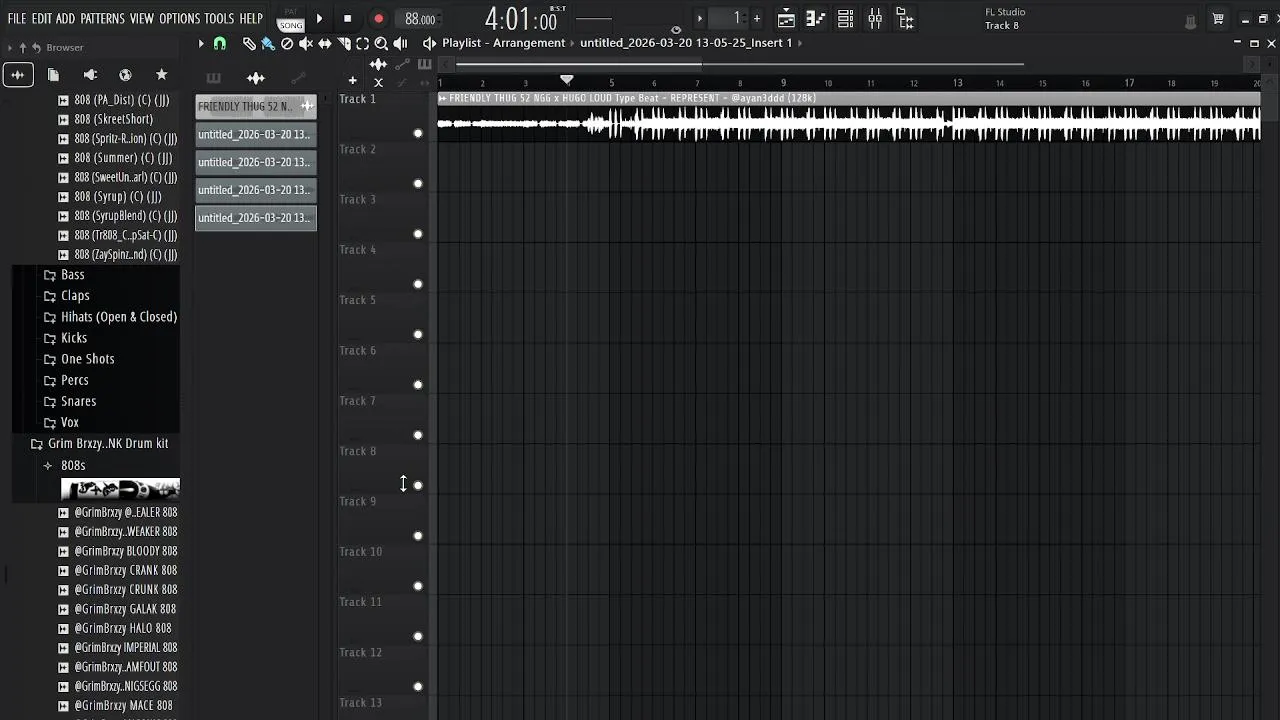
Task: Open the TOOLS menu
Action: pos(219,19)
